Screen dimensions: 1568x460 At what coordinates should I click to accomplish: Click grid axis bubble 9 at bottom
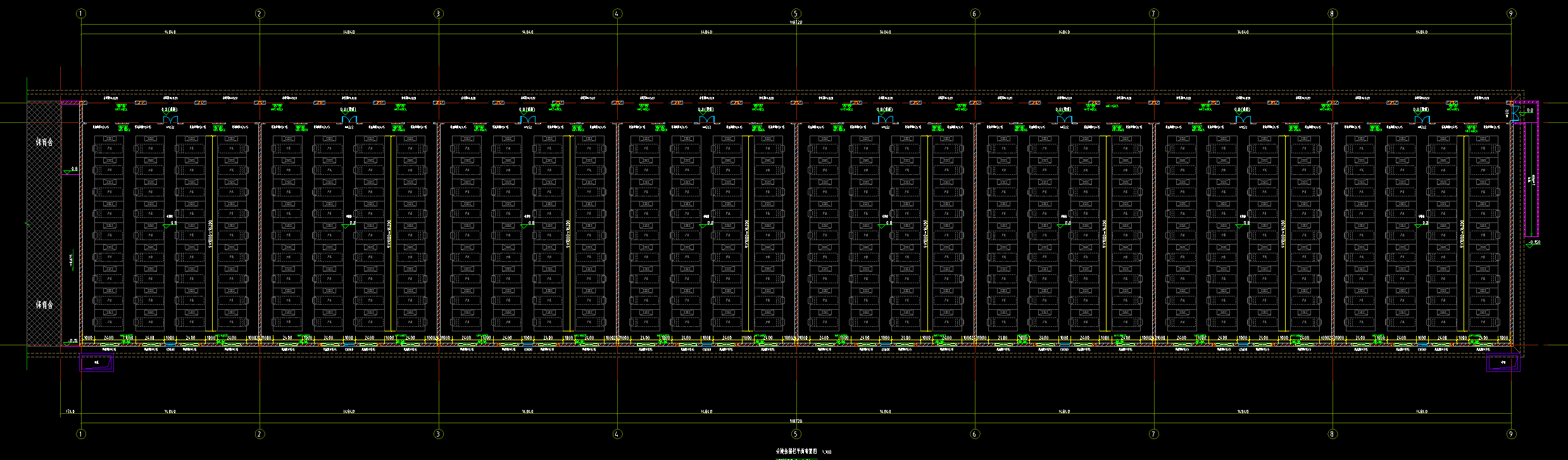[x=1511, y=434]
